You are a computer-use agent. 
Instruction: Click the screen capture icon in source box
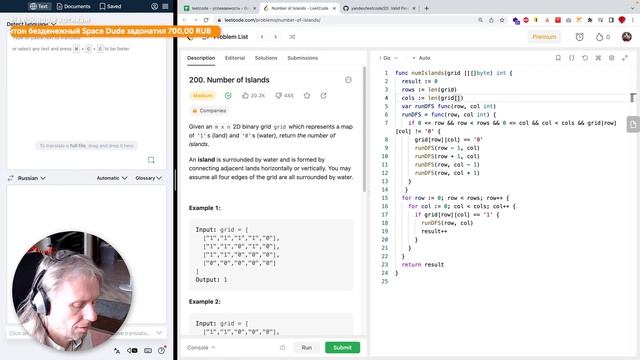pyautogui.click(x=151, y=160)
